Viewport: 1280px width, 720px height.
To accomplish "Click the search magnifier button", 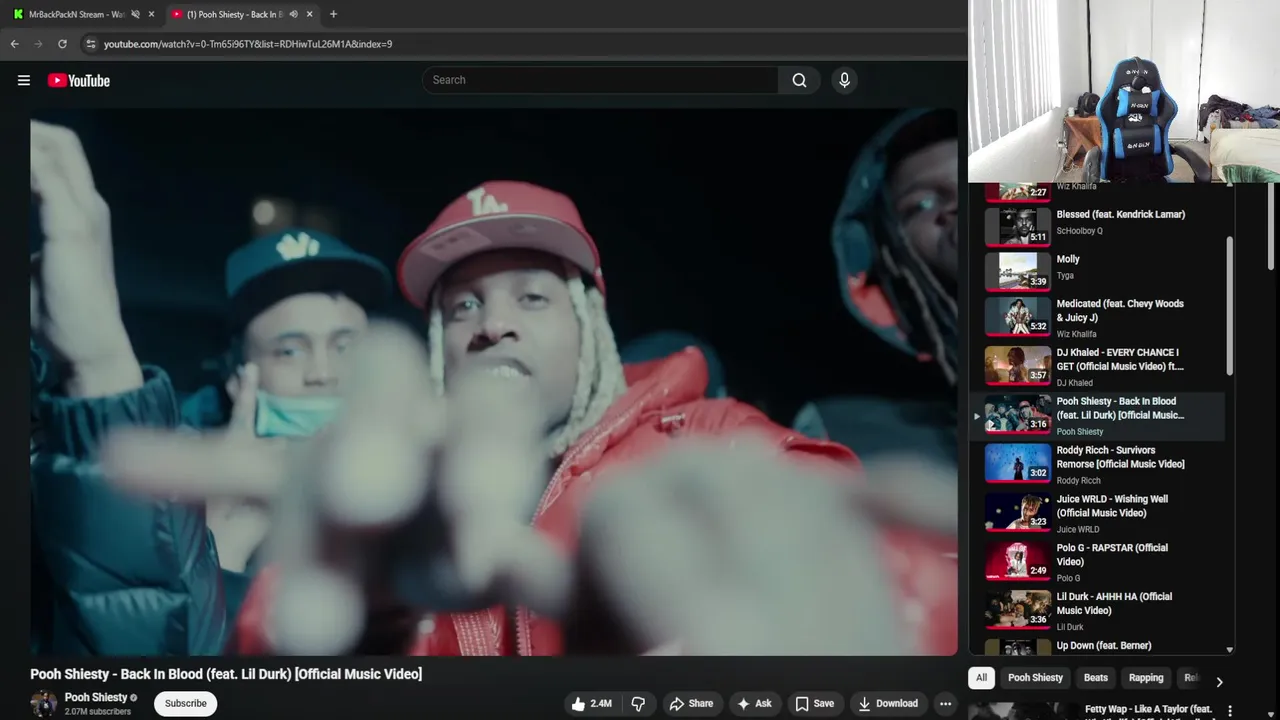I will tap(799, 80).
